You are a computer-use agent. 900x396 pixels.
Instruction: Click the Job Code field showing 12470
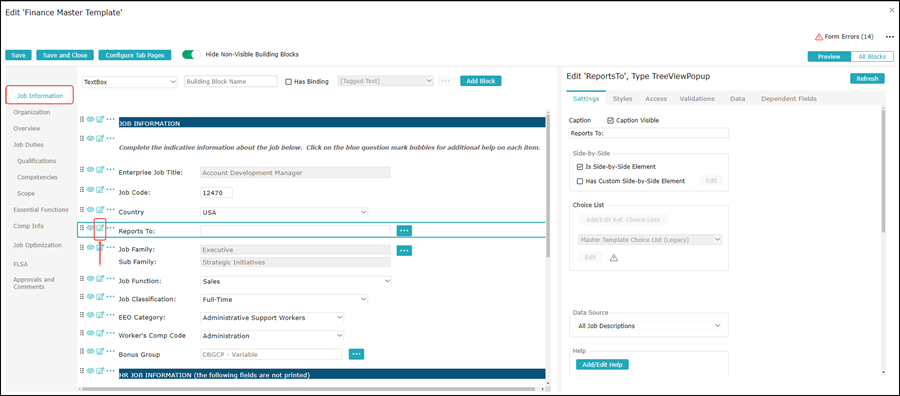point(216,193)
